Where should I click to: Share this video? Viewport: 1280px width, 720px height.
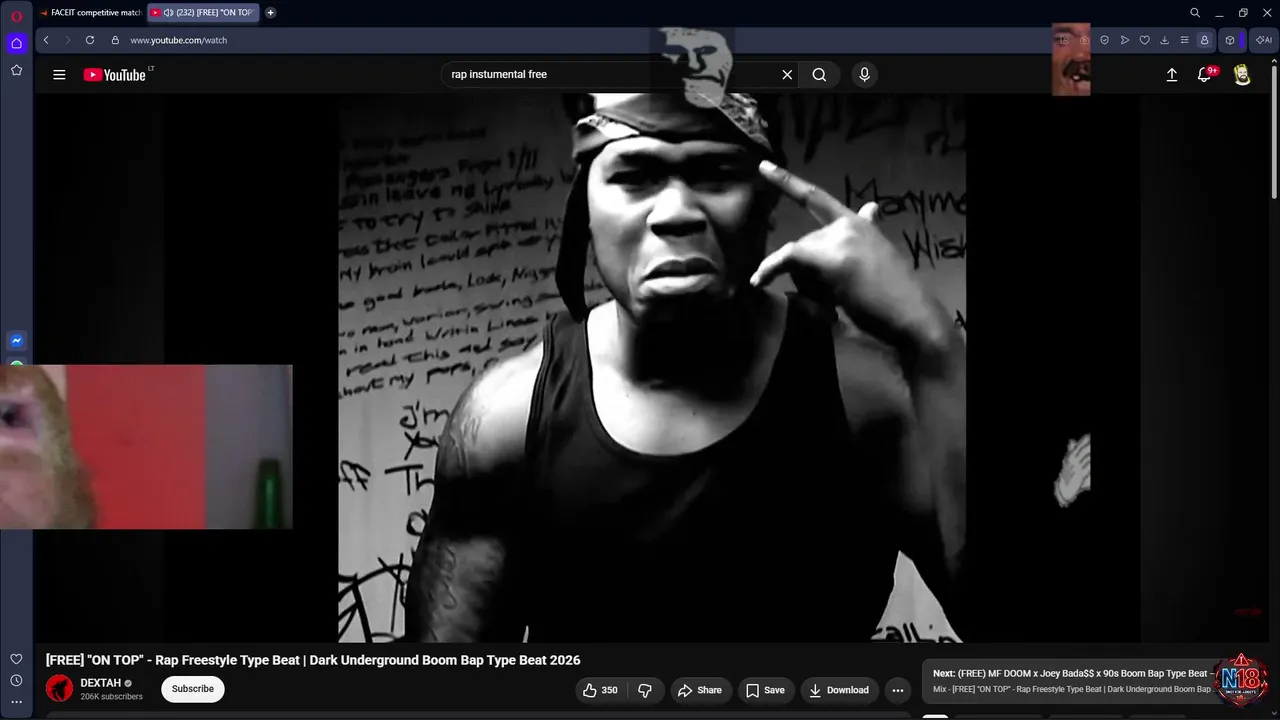699,690
